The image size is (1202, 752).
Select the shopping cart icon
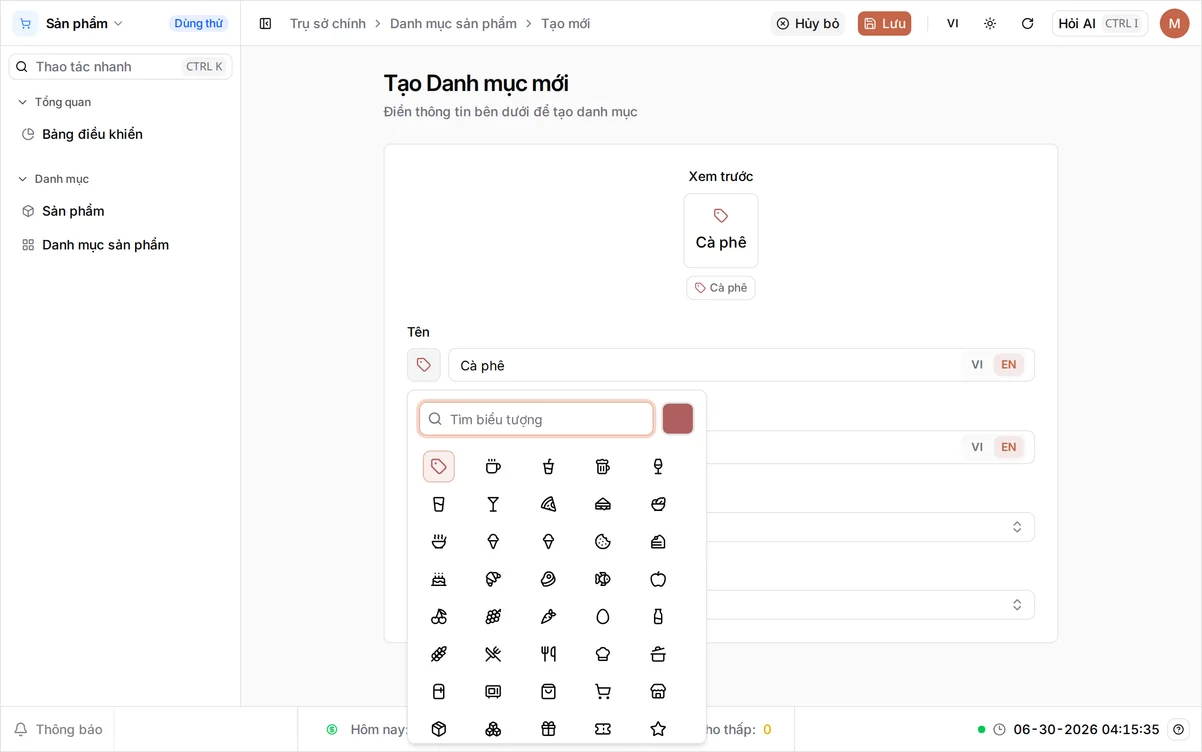tap(603, 691)
